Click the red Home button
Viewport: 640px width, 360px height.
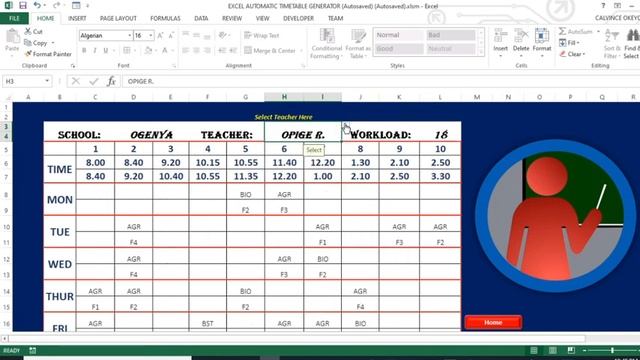point(493,322)
